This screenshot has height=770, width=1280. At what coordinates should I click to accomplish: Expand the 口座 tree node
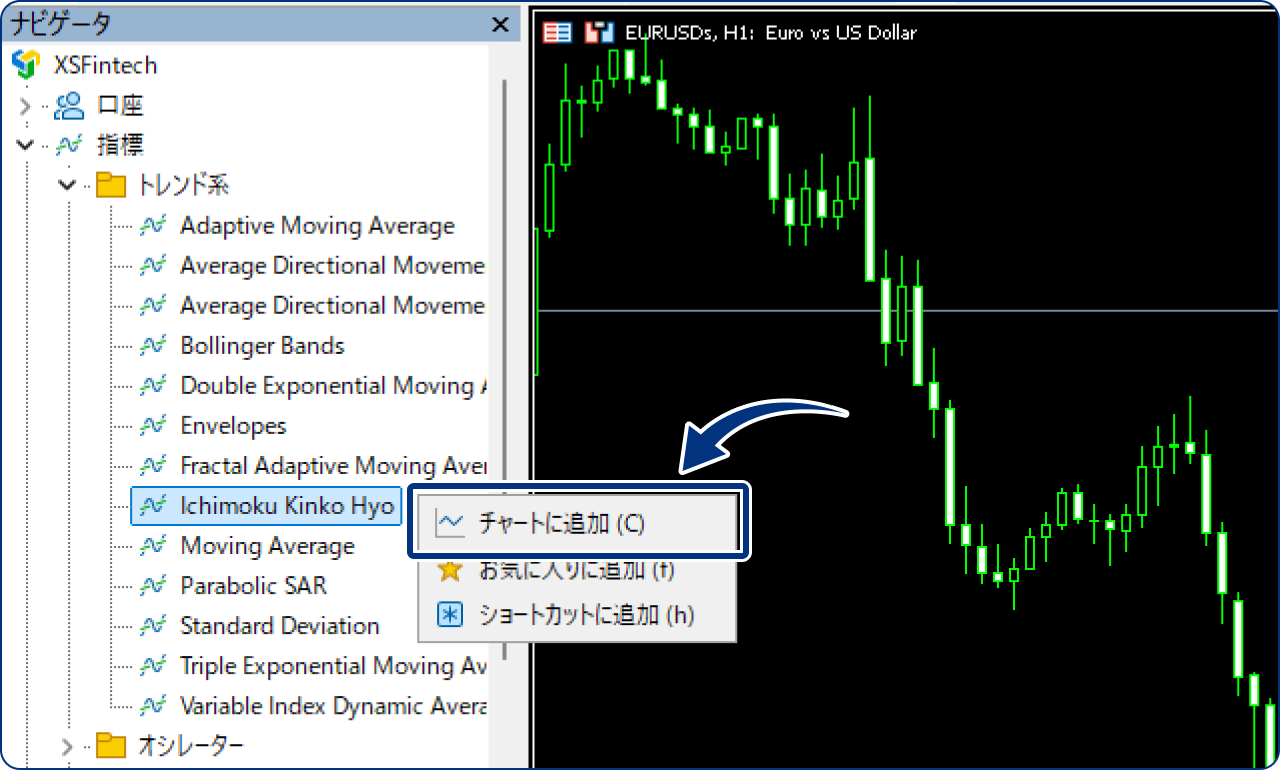point(24,105)
